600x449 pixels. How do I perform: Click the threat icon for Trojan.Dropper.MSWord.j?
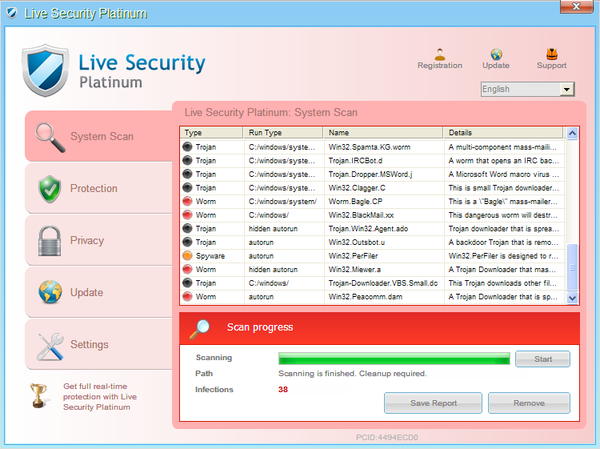coord(187,174)
